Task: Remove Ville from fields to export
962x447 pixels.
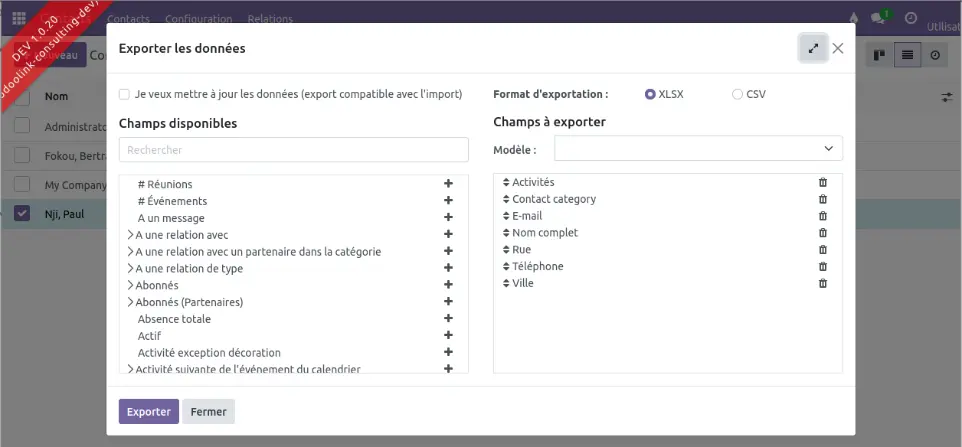Action: point(823,283)
